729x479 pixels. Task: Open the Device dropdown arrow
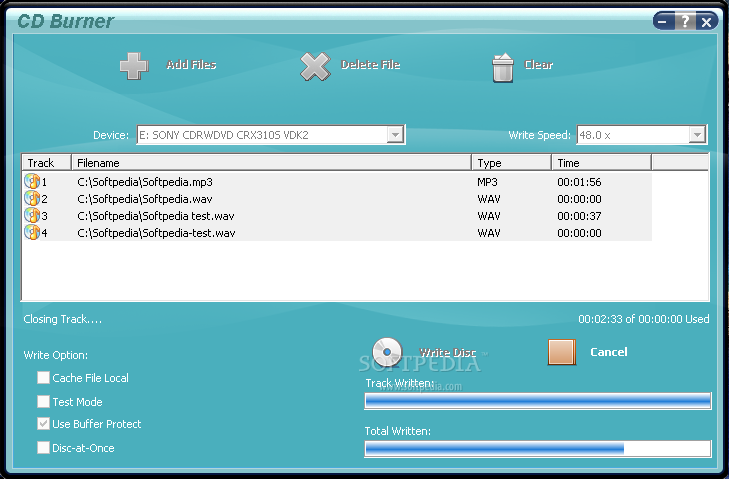[x=395, y=135]
